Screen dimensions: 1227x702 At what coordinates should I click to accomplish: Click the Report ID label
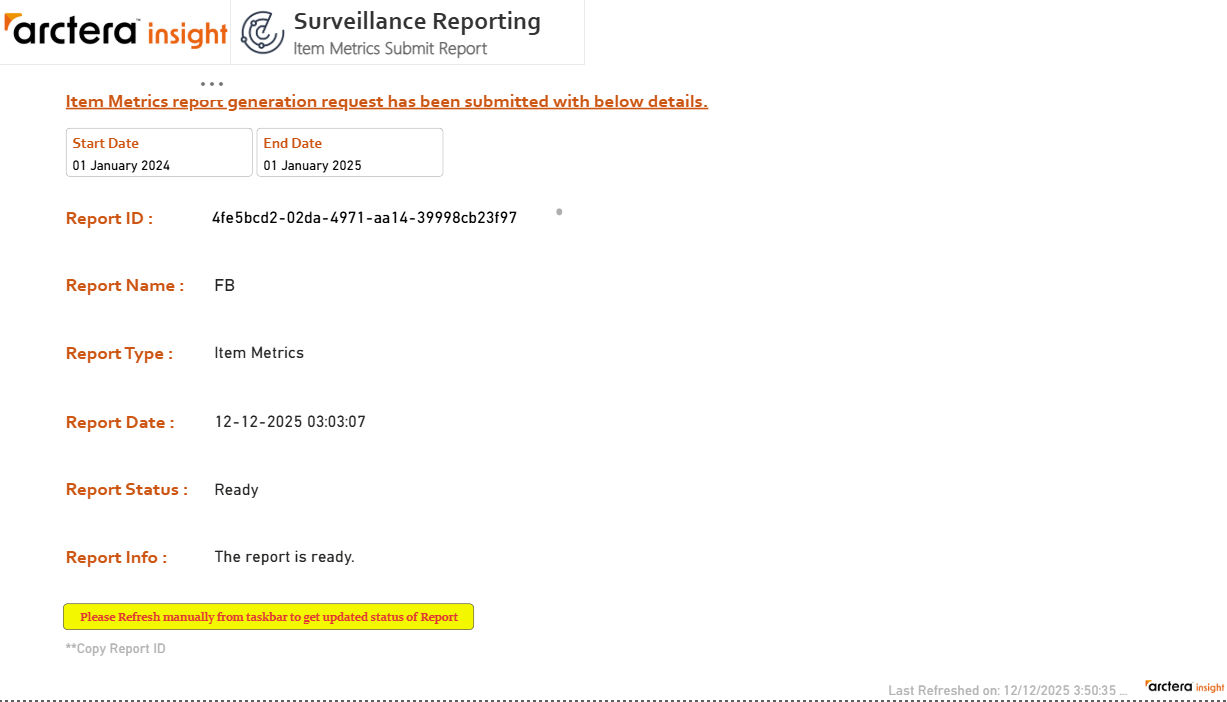(109, 219)
